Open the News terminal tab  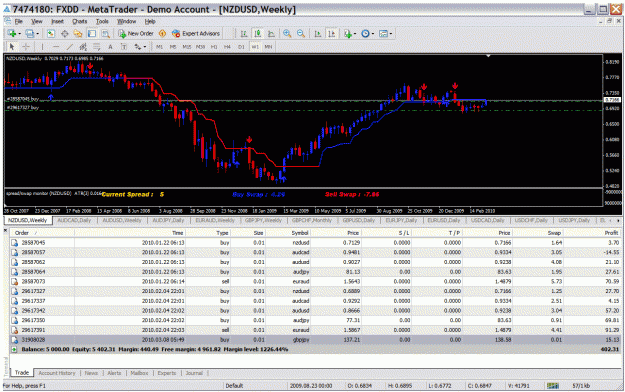point(91,373)
